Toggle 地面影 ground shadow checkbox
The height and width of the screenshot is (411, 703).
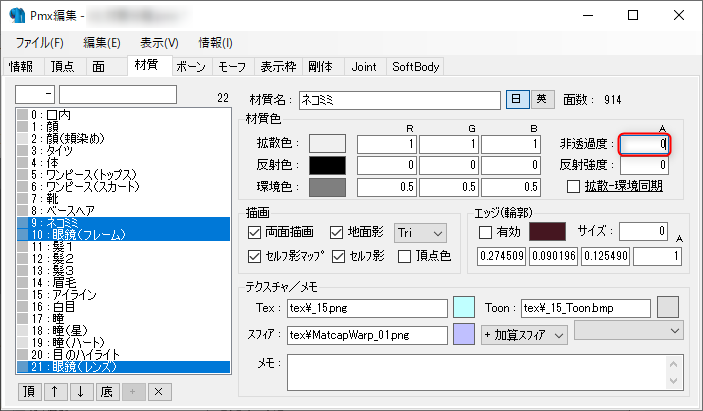pyautogui.click(x=336, y=232)
